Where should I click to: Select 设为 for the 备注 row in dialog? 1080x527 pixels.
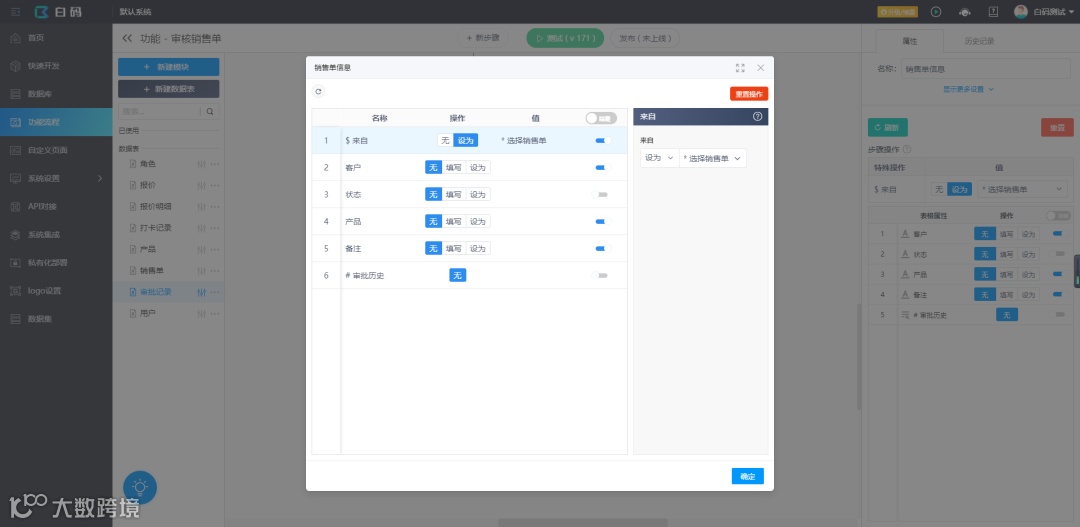(477, 248)
